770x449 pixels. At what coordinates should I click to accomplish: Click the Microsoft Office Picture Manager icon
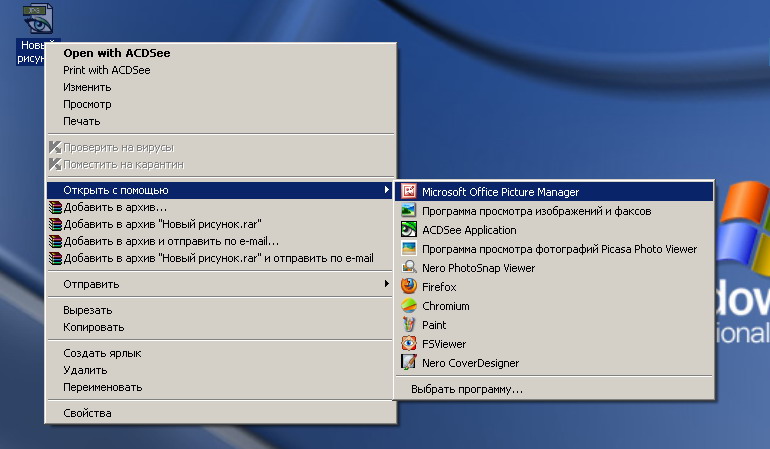tap(409, 191)
